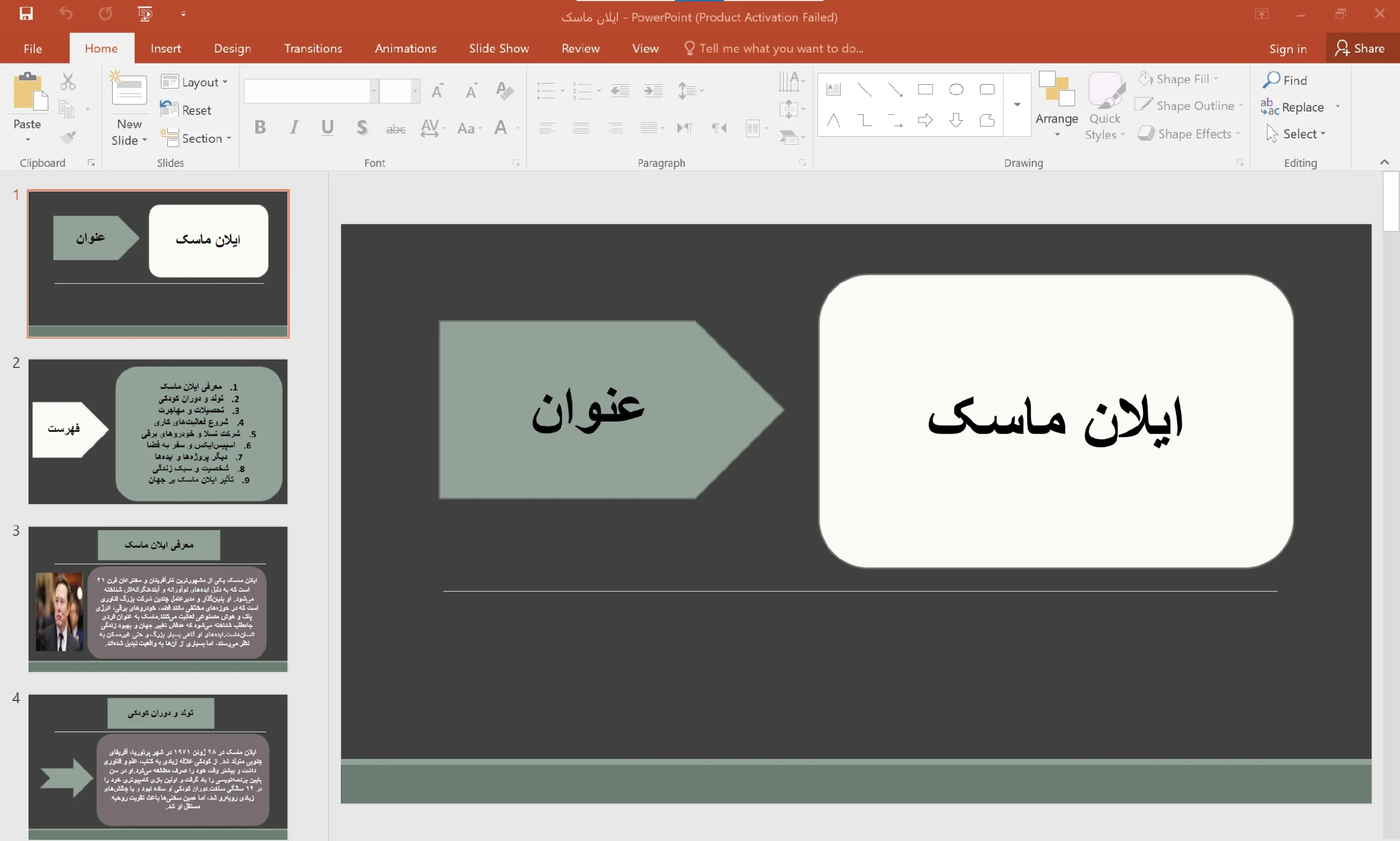Viewport: 1400px width, 841px height.
Task: Open the Arrange menu
Action: click(1057, 105)
